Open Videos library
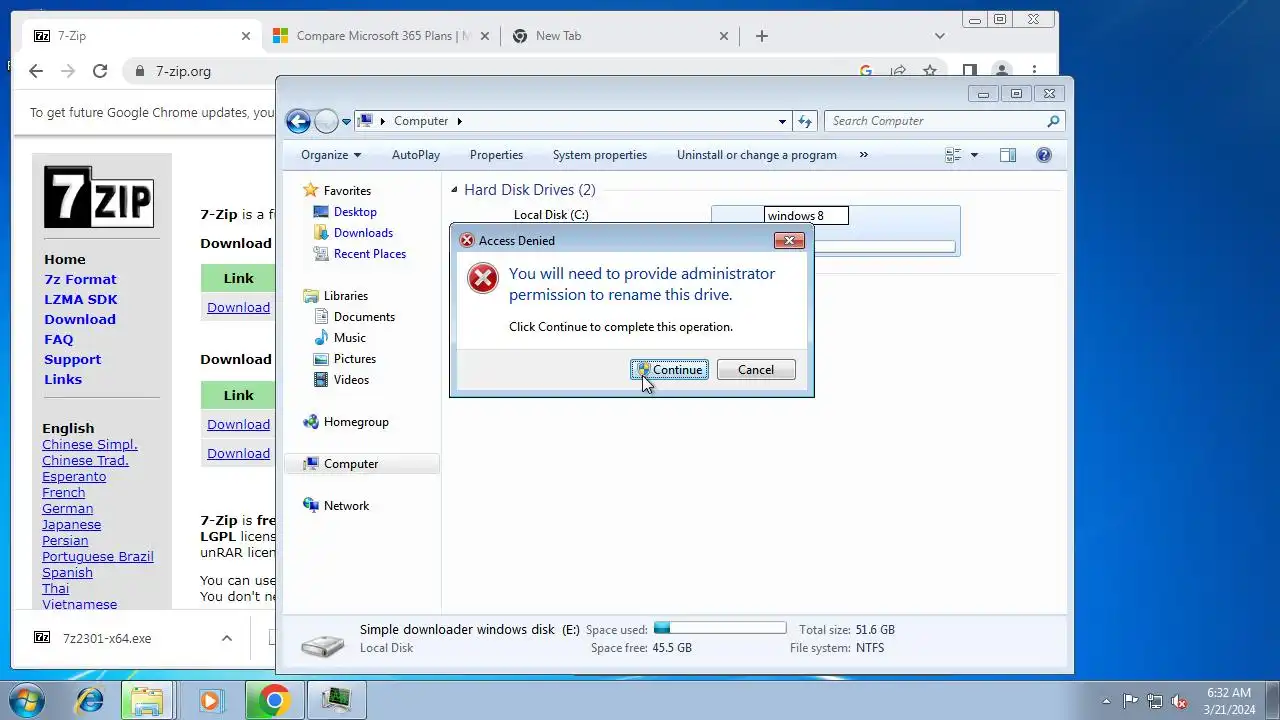 [351, 380]
